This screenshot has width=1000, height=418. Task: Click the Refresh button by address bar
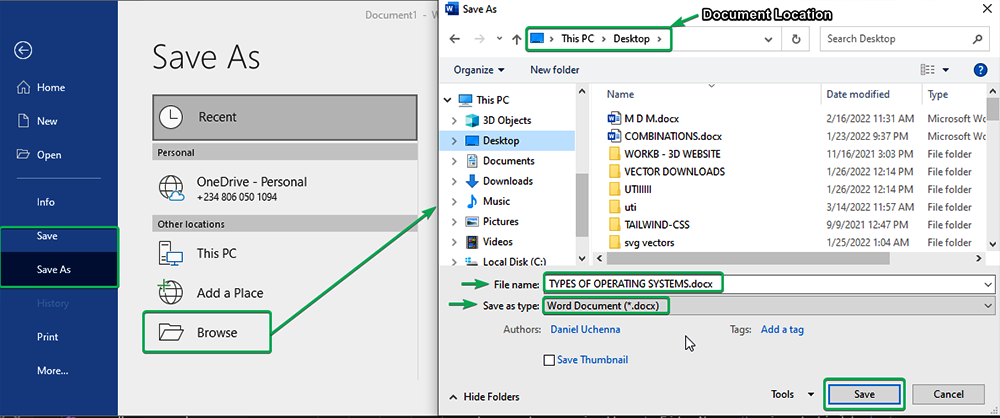click(795, 39)
